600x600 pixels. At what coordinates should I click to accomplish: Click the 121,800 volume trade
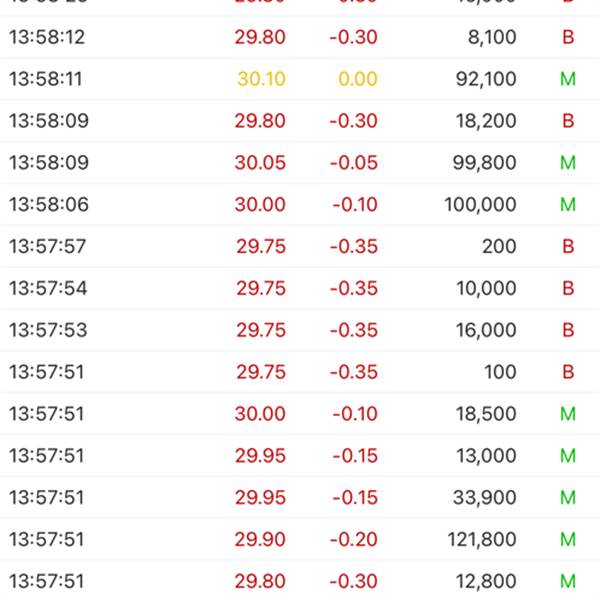(480, 540)
